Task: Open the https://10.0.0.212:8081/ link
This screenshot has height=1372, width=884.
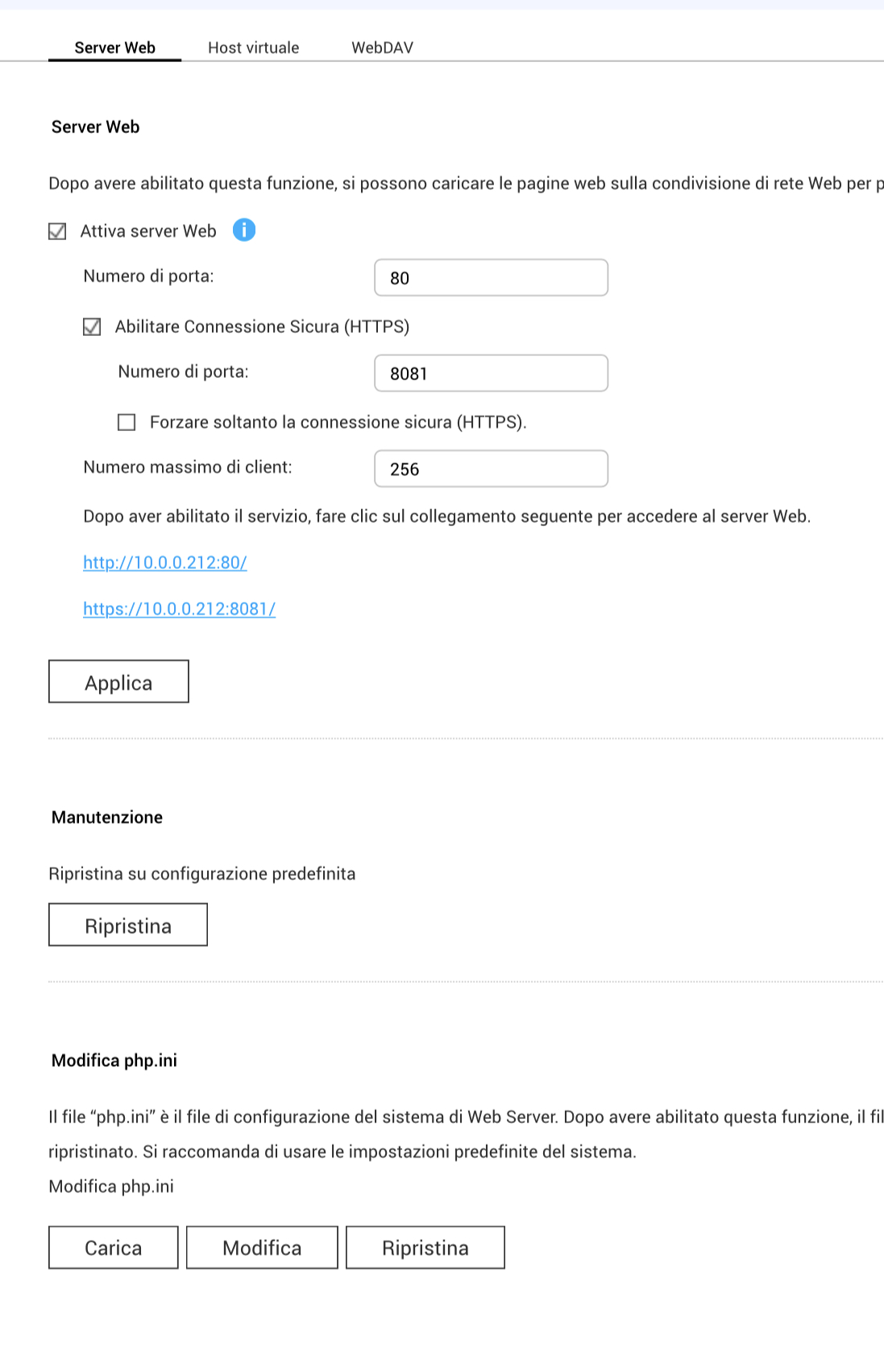Action: pos(180,609)
